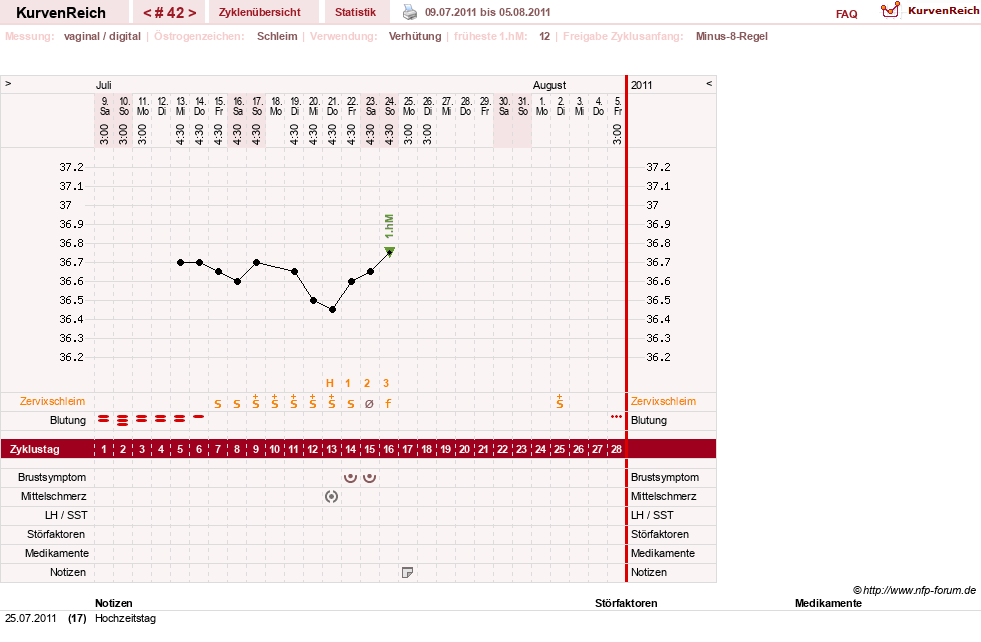Click the note date 25.07.2011

(x=31, y=618)
